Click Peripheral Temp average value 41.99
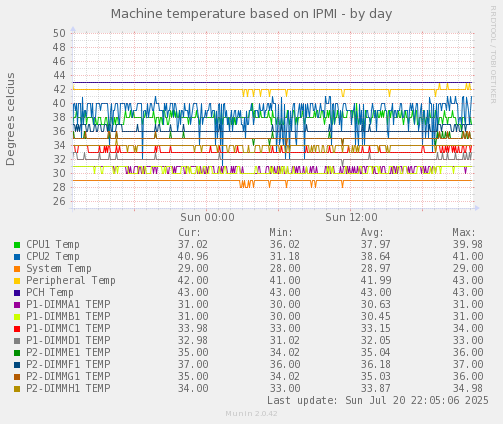The width and height of the screenshot is (503, 424). (376, 280)
